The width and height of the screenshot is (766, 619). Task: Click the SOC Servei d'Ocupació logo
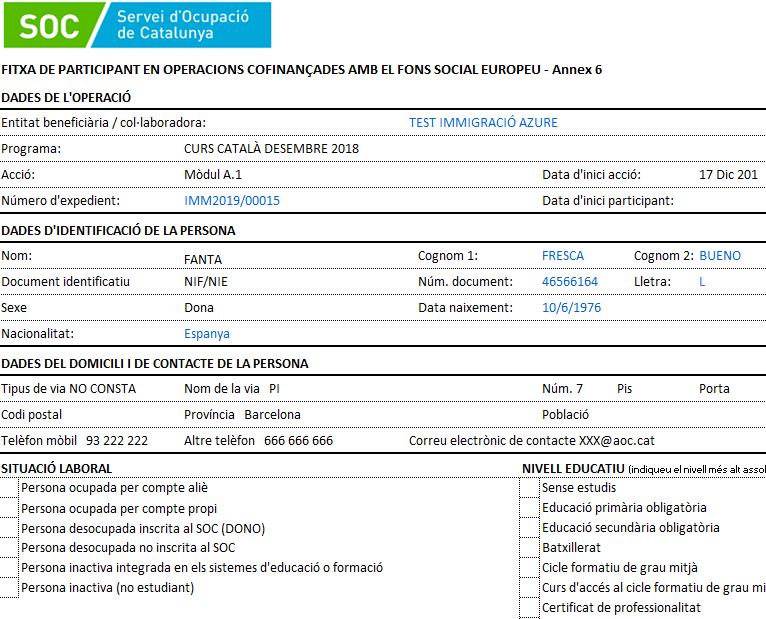click(136, 25)
